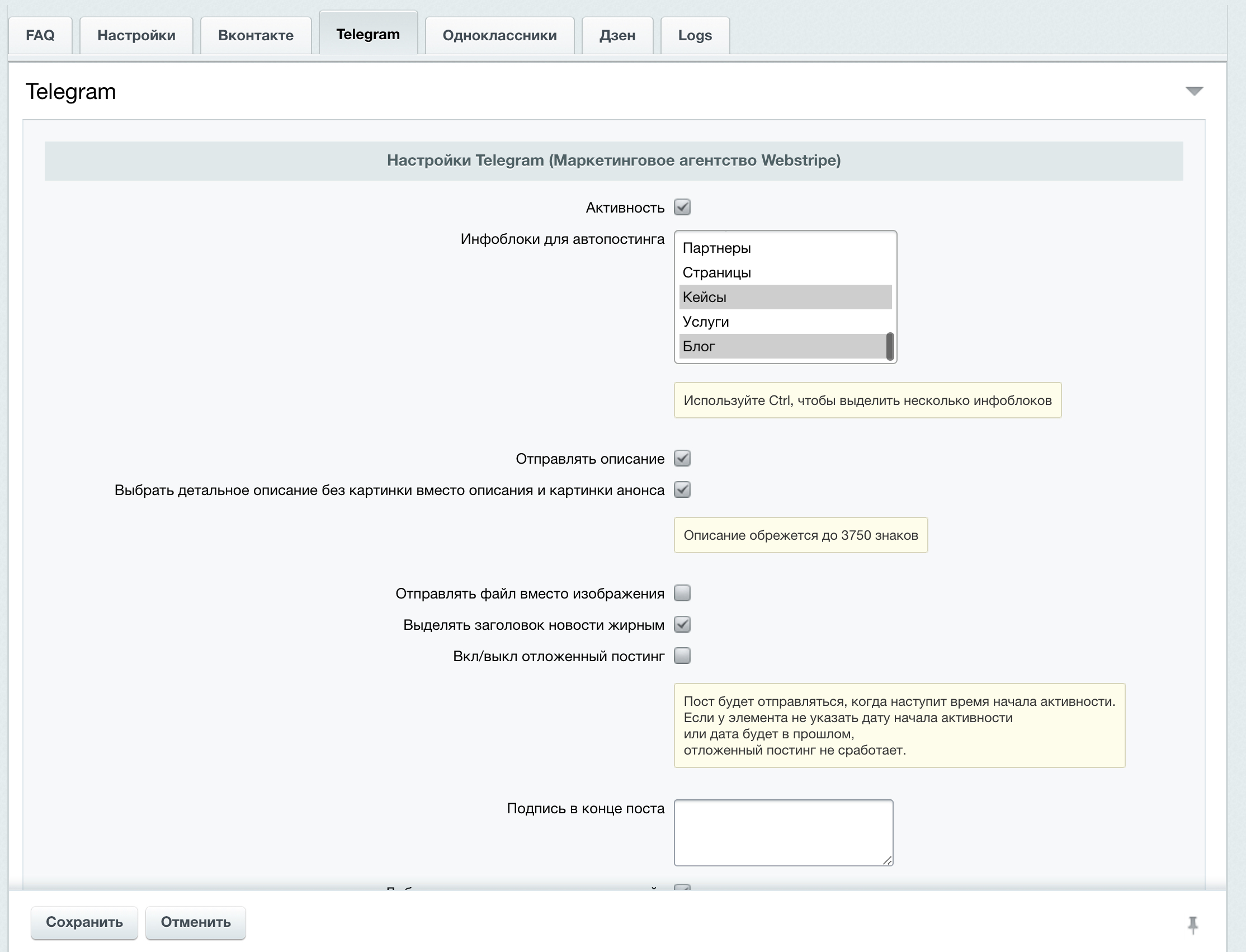This screenshot has width=1246, height=952.
Task: Uncheck the Отправлять описание checkbox
Action: coord(682,459)
